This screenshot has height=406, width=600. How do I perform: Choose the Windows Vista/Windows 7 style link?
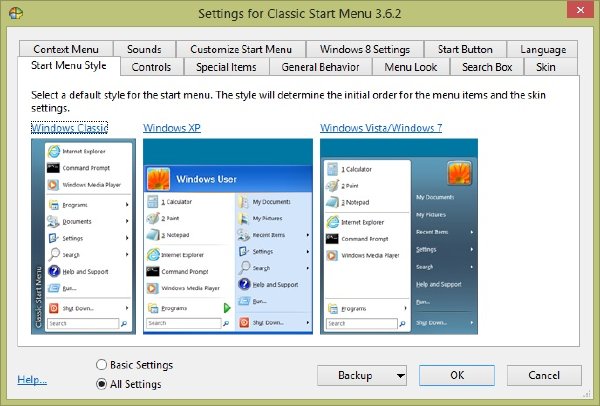point(381,128)
